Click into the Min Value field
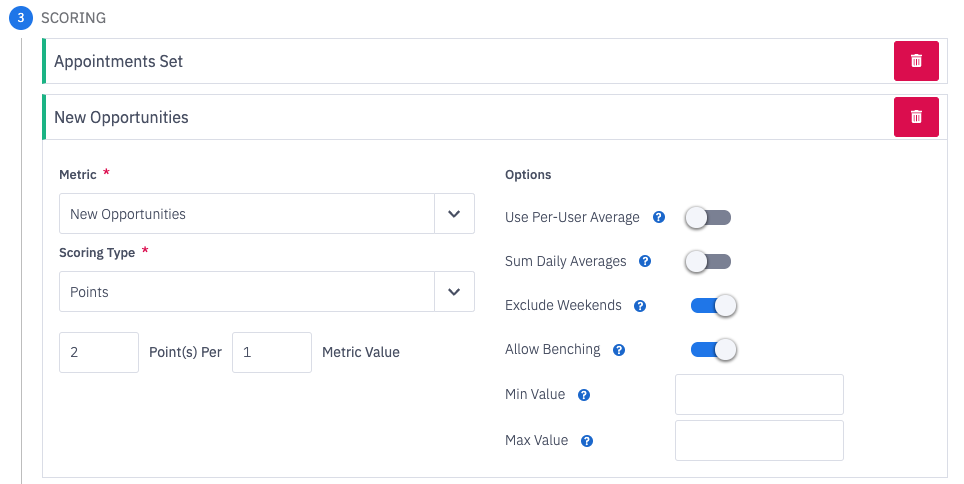This screenshot has width=964, height=484. click(759, 395)
